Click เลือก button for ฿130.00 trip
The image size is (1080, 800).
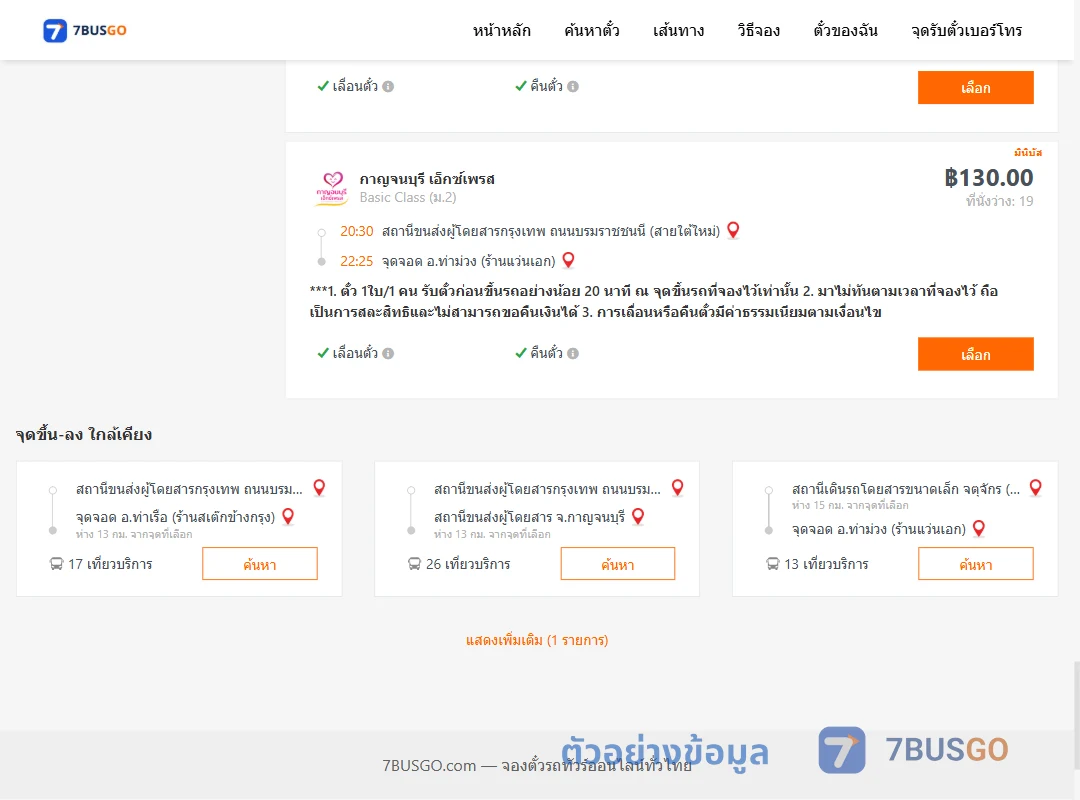(975, 354)
